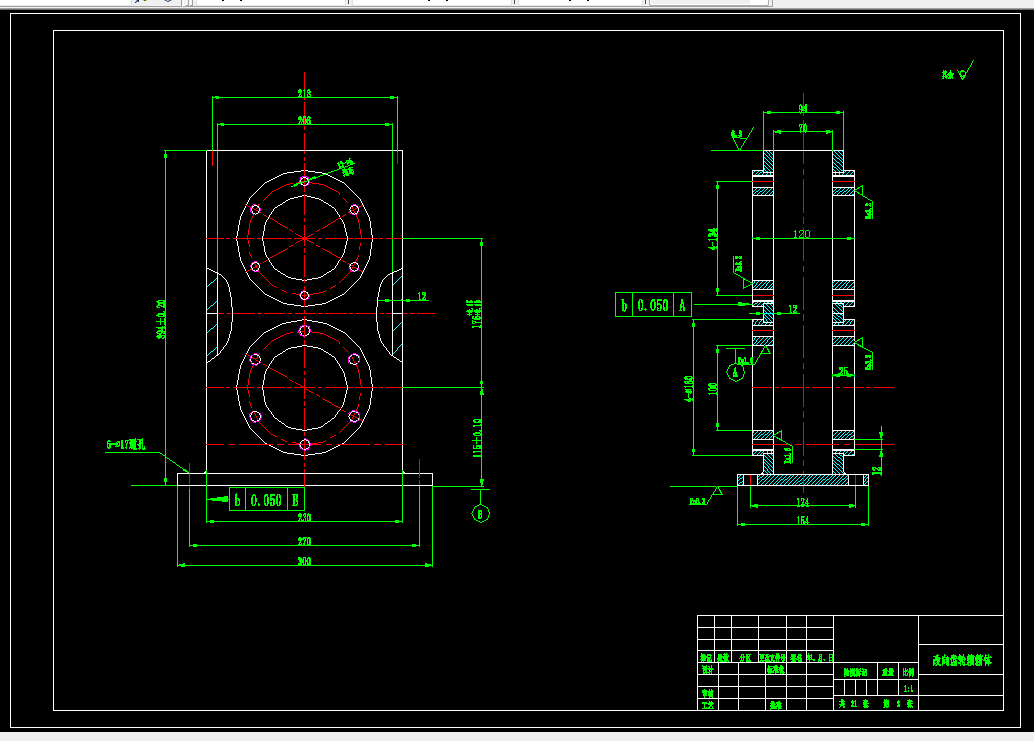Pick the 25 dimension text in section view
The width and height of the screenshot is (1034, 741).
point(843,372)
